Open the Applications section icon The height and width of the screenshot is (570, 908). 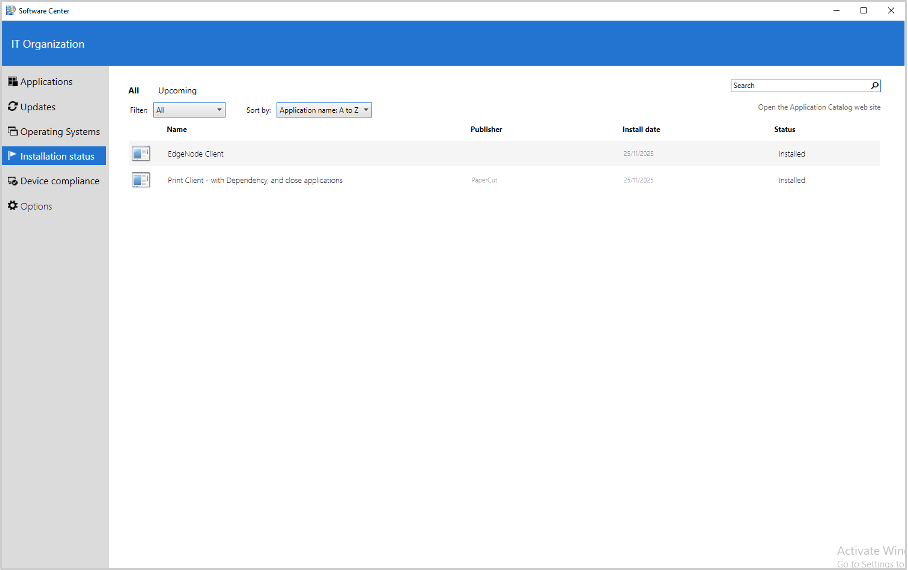13,82
